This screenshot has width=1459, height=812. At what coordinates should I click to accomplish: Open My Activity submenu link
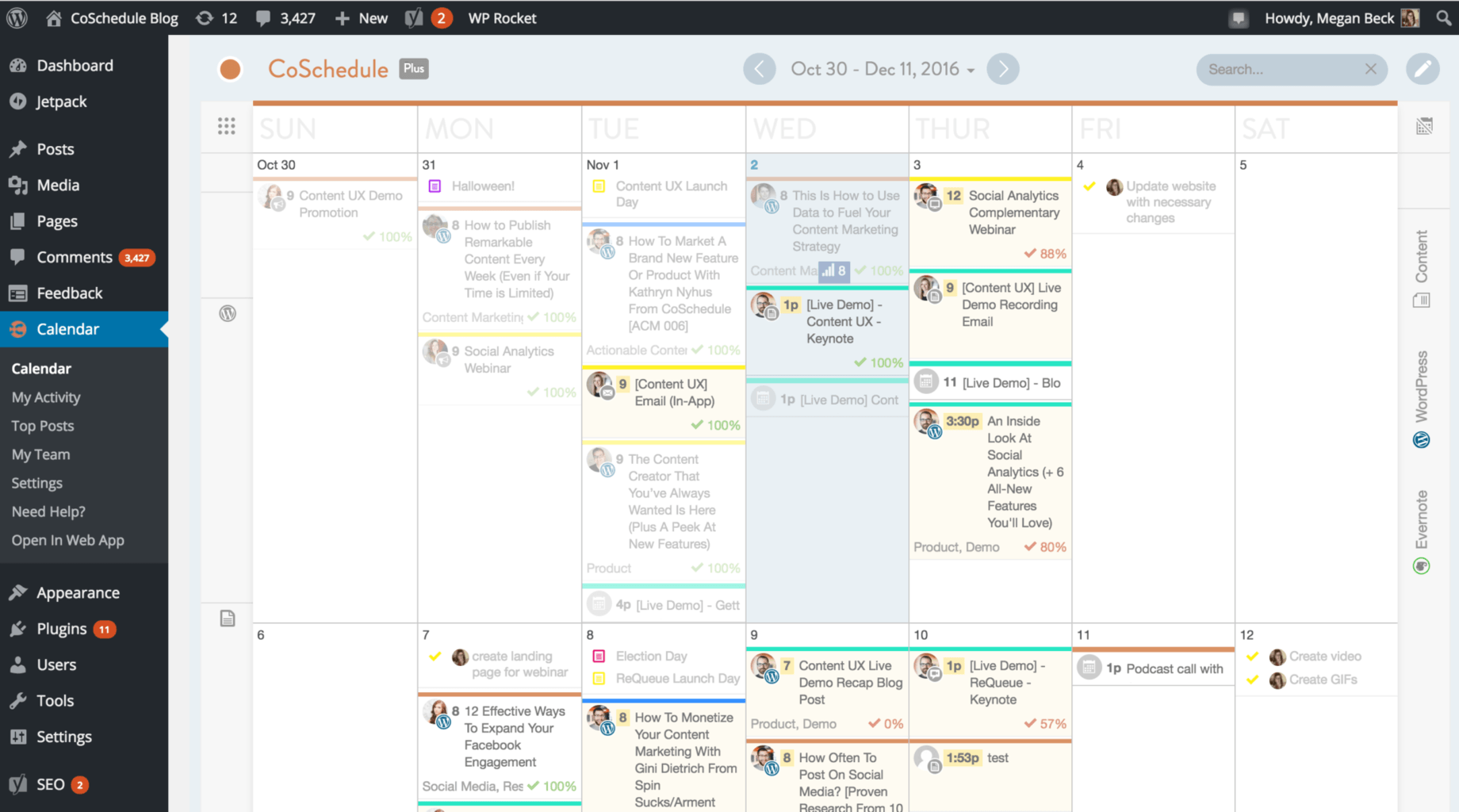coord(46,397)
